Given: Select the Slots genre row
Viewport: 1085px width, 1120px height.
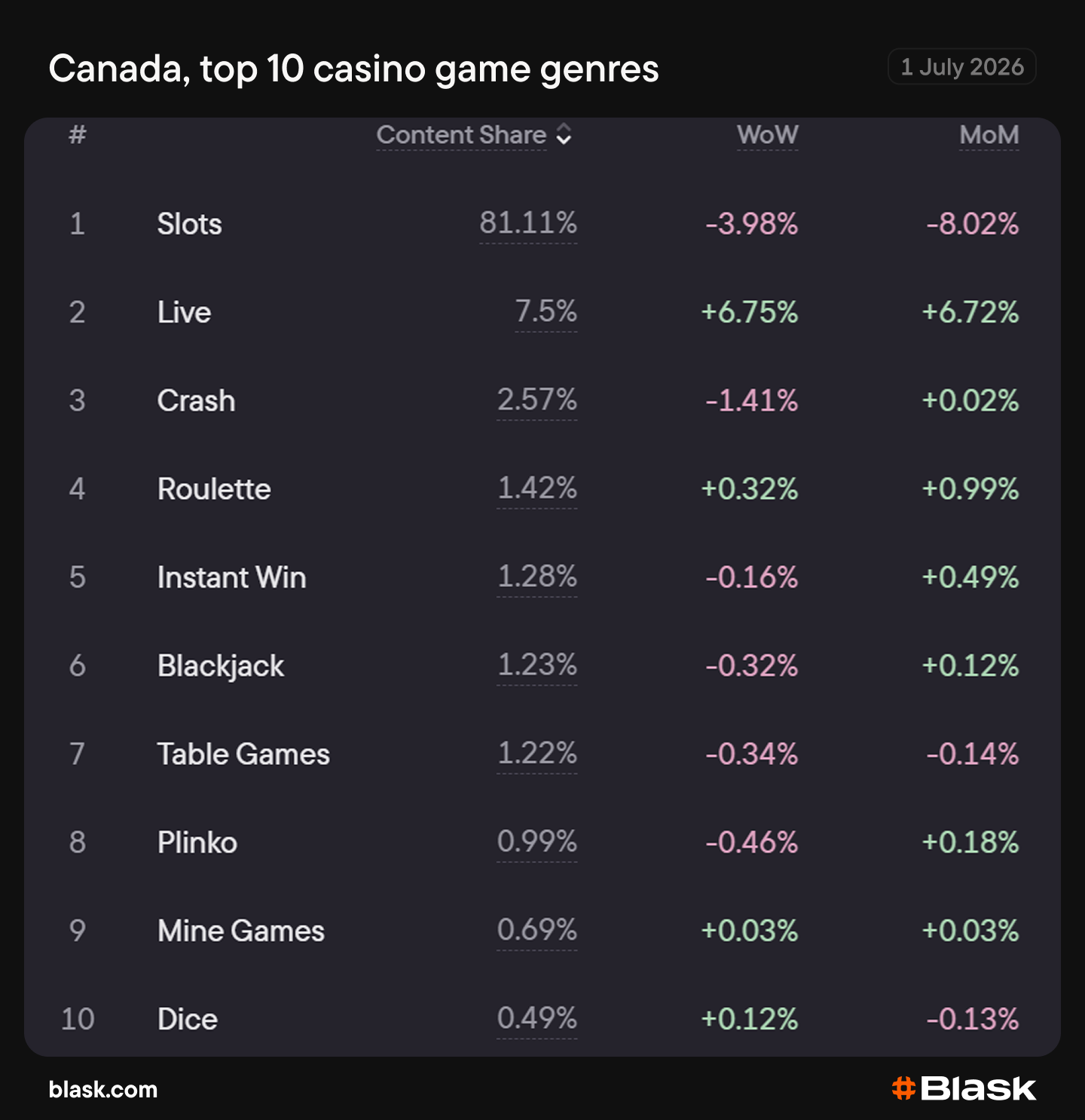Looking at the screenshot, I should (542, 224).
